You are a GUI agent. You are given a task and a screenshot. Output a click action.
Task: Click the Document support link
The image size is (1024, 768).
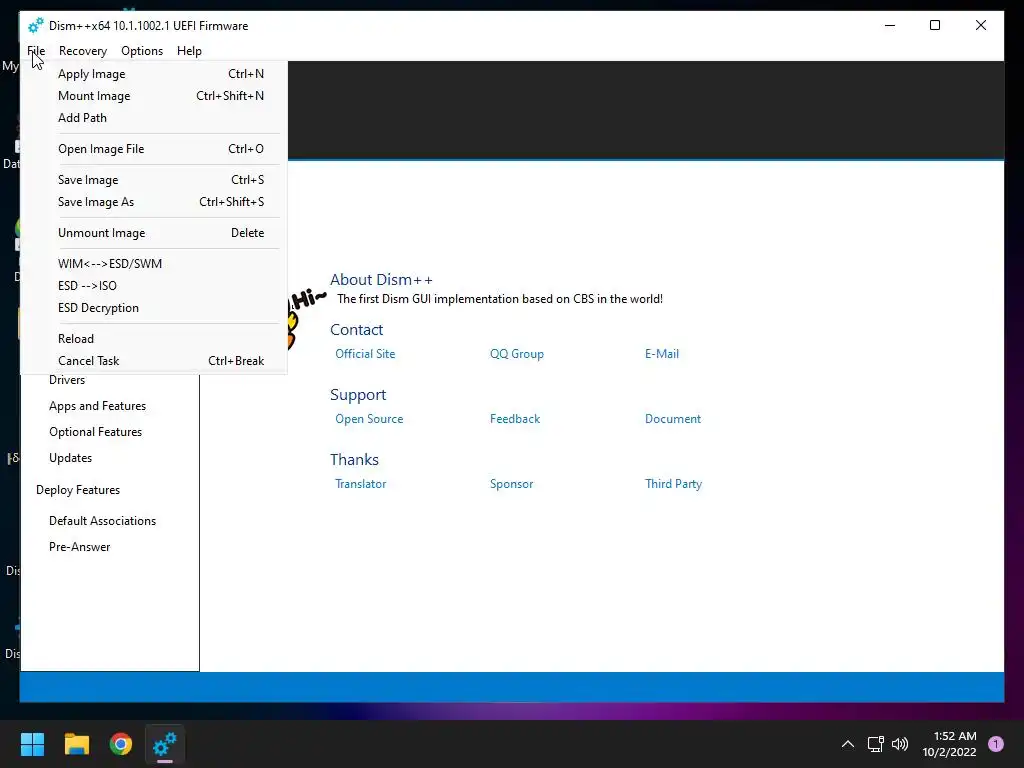[673, 419]
